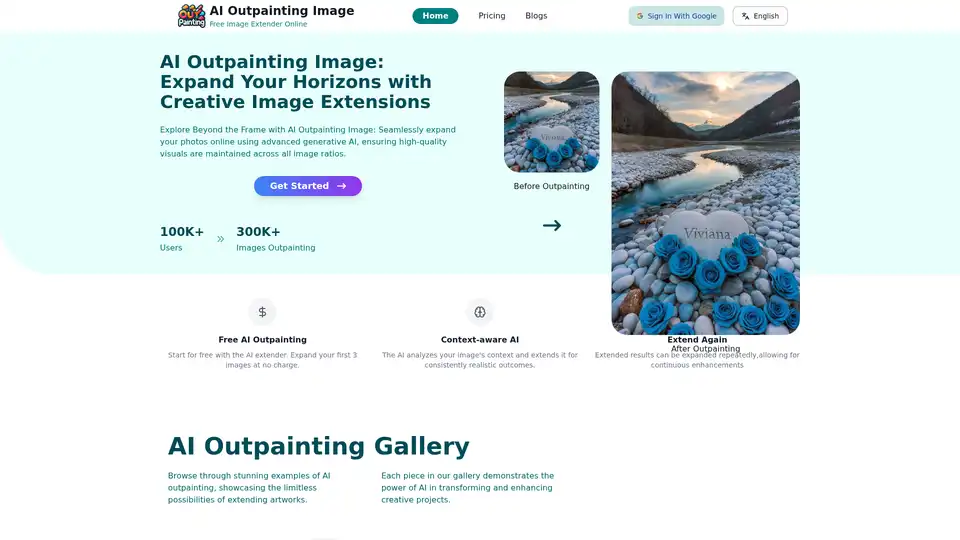Click the Free AI Outpainting heading

(262, 340)
